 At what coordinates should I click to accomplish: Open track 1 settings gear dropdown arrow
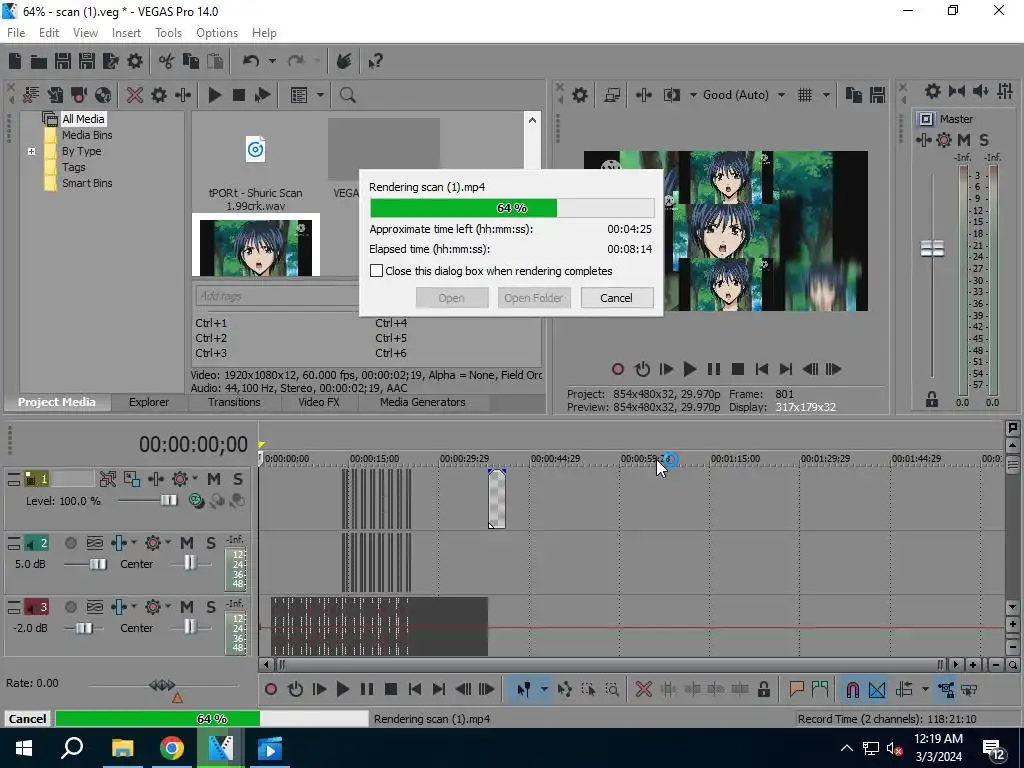(195, 479)
